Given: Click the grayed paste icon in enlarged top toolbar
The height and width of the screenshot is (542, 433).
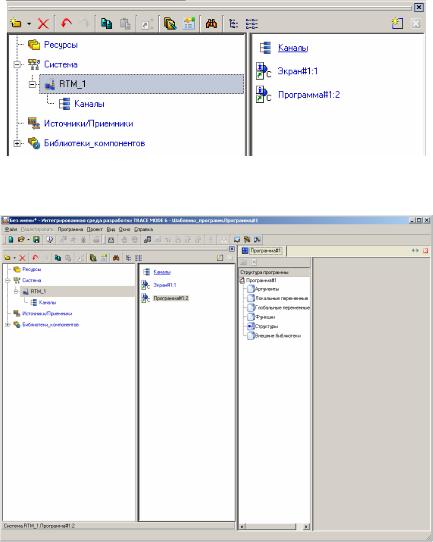Looking at the screenshot, I should pos(125,24).
